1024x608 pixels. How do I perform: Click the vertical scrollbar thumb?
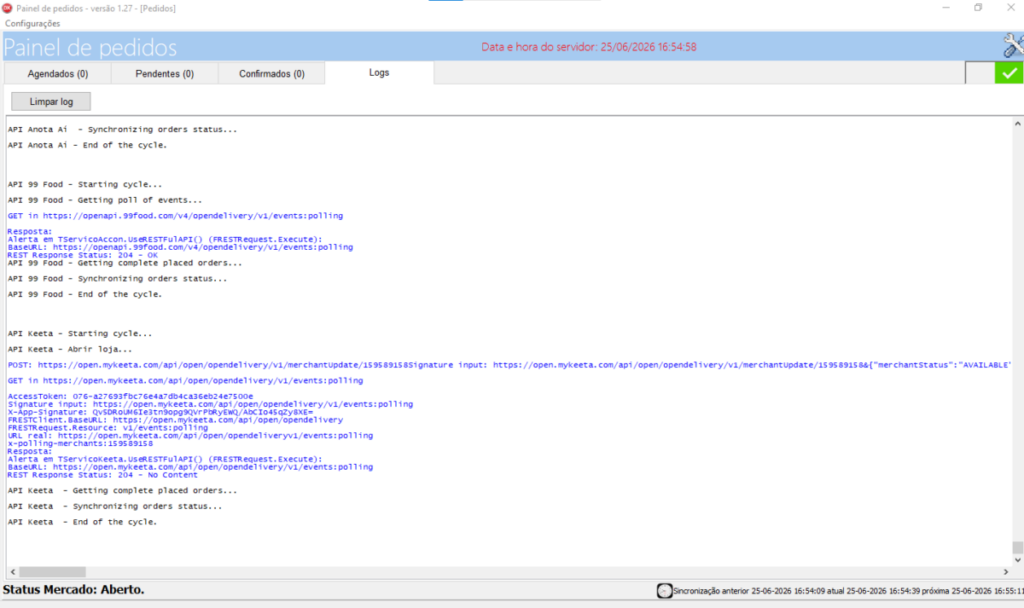pyautogui.click(x=1017, y=547)
